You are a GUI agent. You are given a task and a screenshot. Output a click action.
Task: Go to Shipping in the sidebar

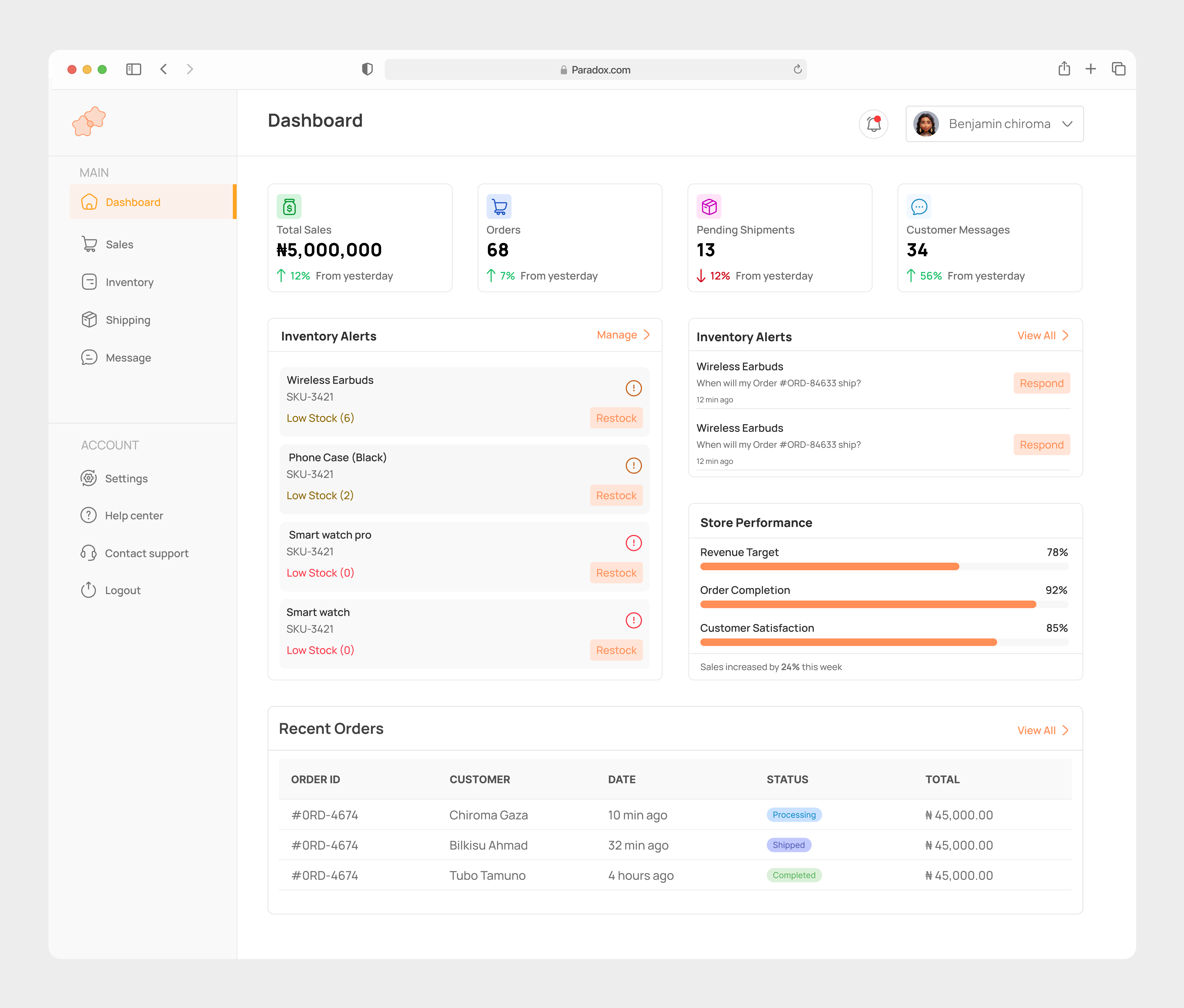click(x=127, y=320)
